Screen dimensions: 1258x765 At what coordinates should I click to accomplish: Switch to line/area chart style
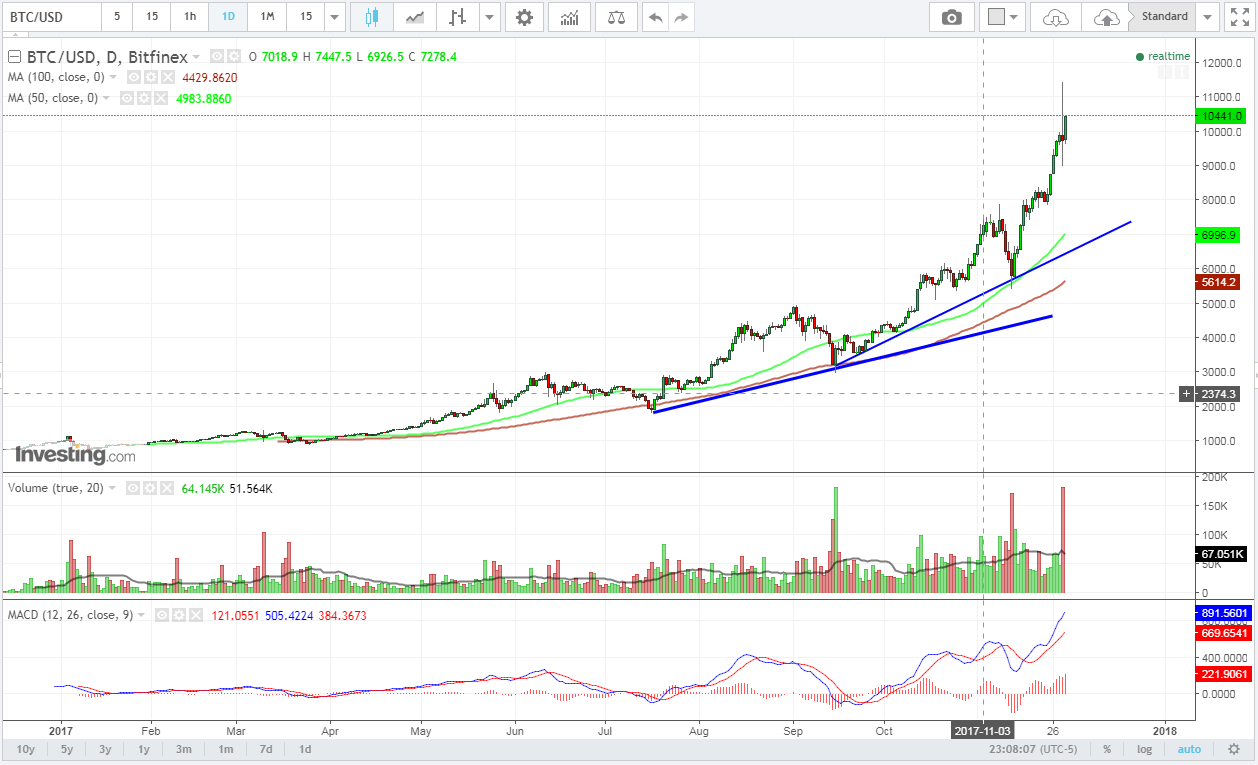[415, 17]
